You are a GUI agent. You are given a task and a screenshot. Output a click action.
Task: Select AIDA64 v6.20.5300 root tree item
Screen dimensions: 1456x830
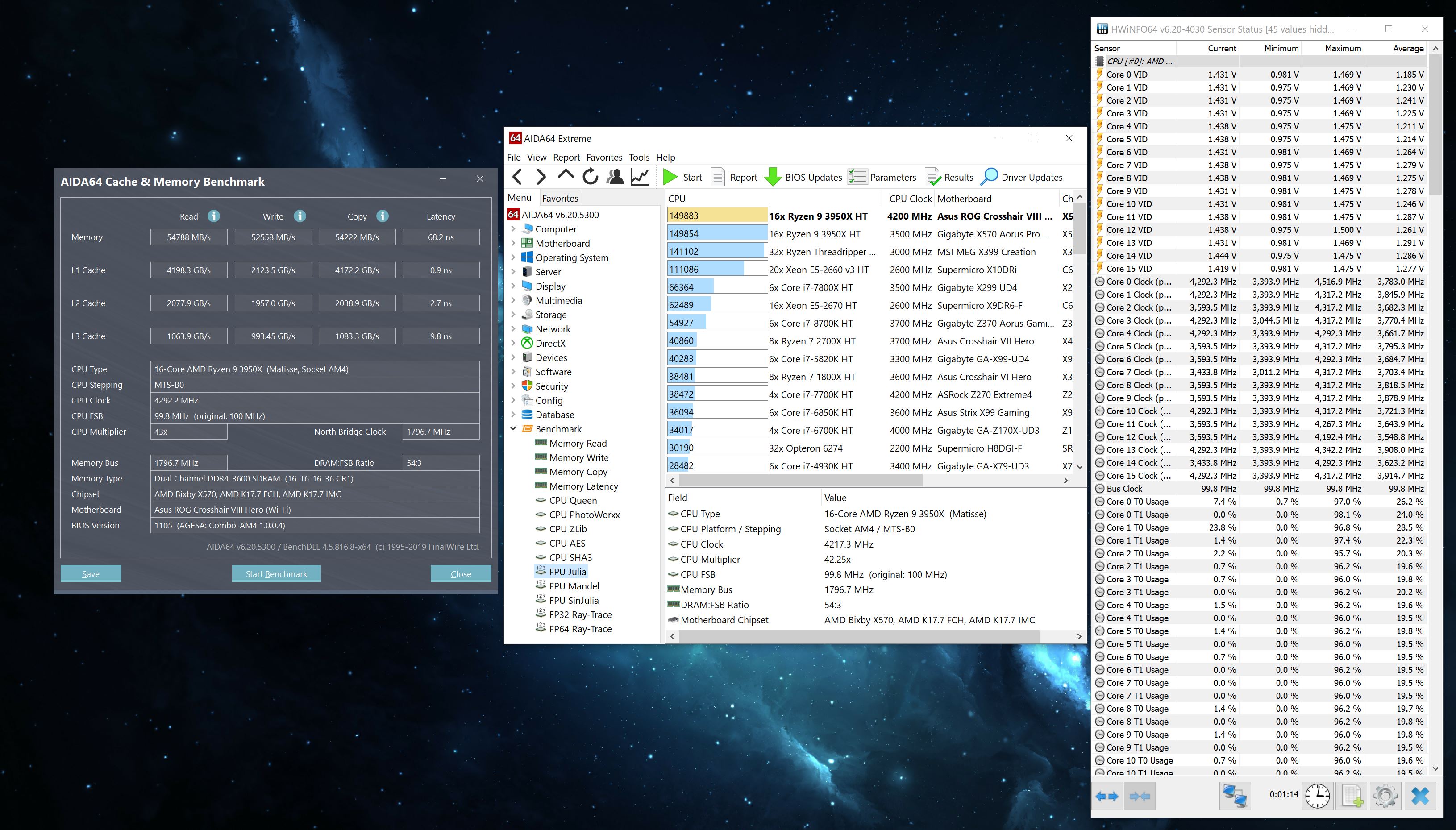[x=560, y=215]
